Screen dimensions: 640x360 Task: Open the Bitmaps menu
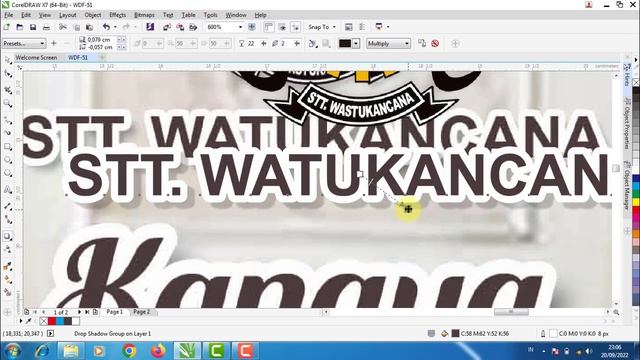point(144,15)
